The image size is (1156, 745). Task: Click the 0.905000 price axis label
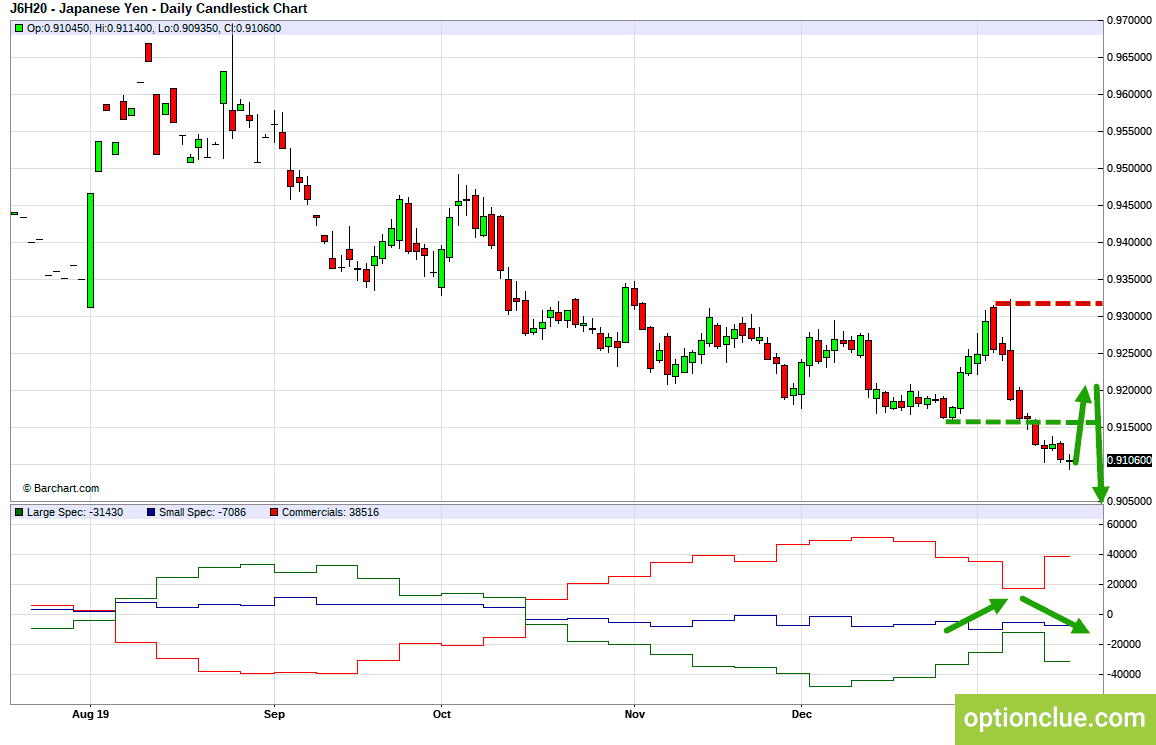click(1129, 501)
